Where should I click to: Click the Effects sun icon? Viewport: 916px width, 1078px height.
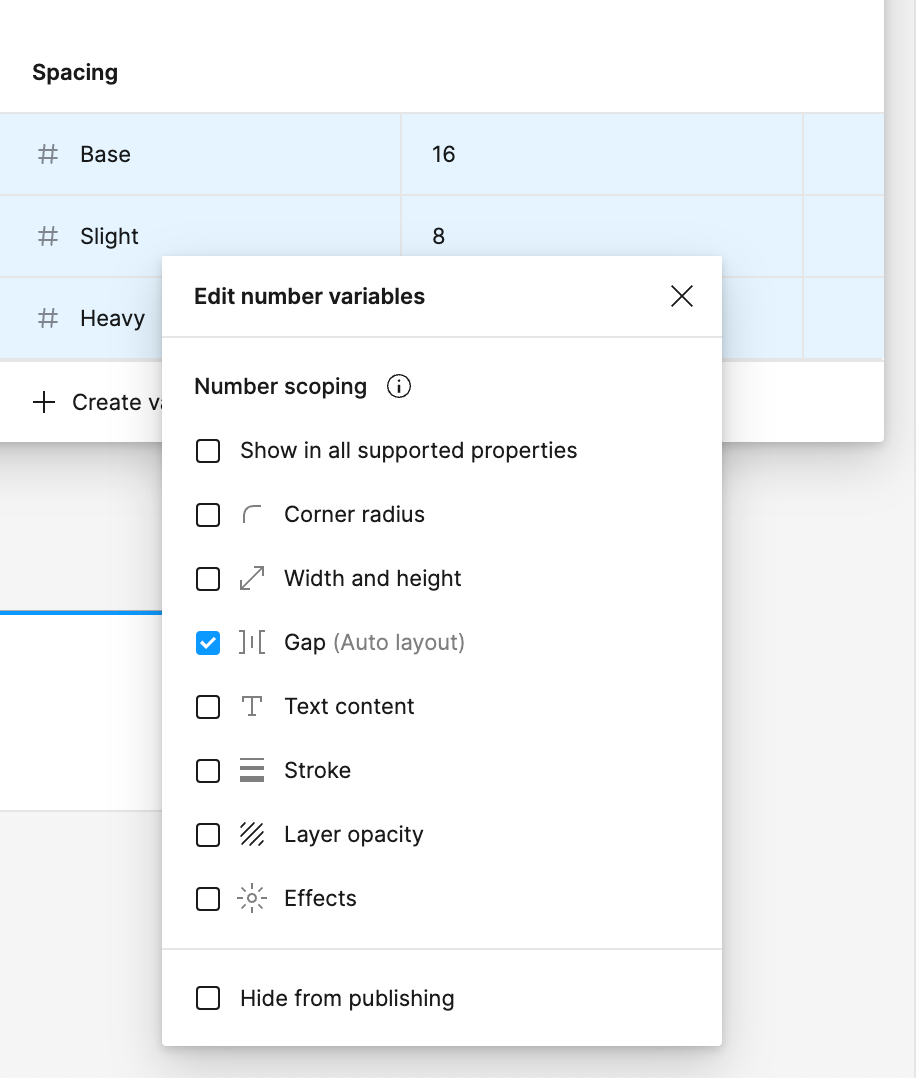coord(251,898)
